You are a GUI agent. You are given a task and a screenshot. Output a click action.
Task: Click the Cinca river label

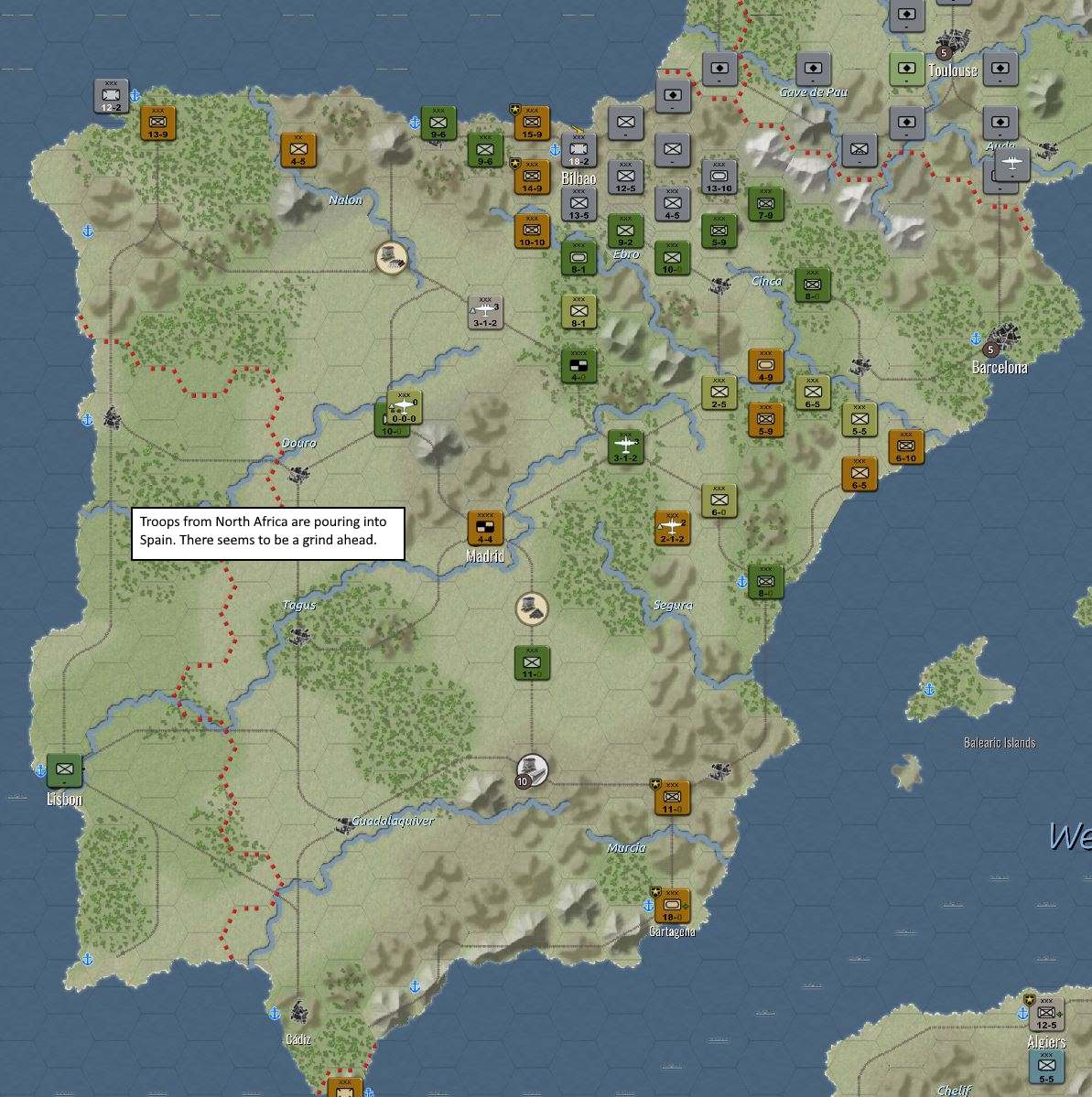(766, 281)
